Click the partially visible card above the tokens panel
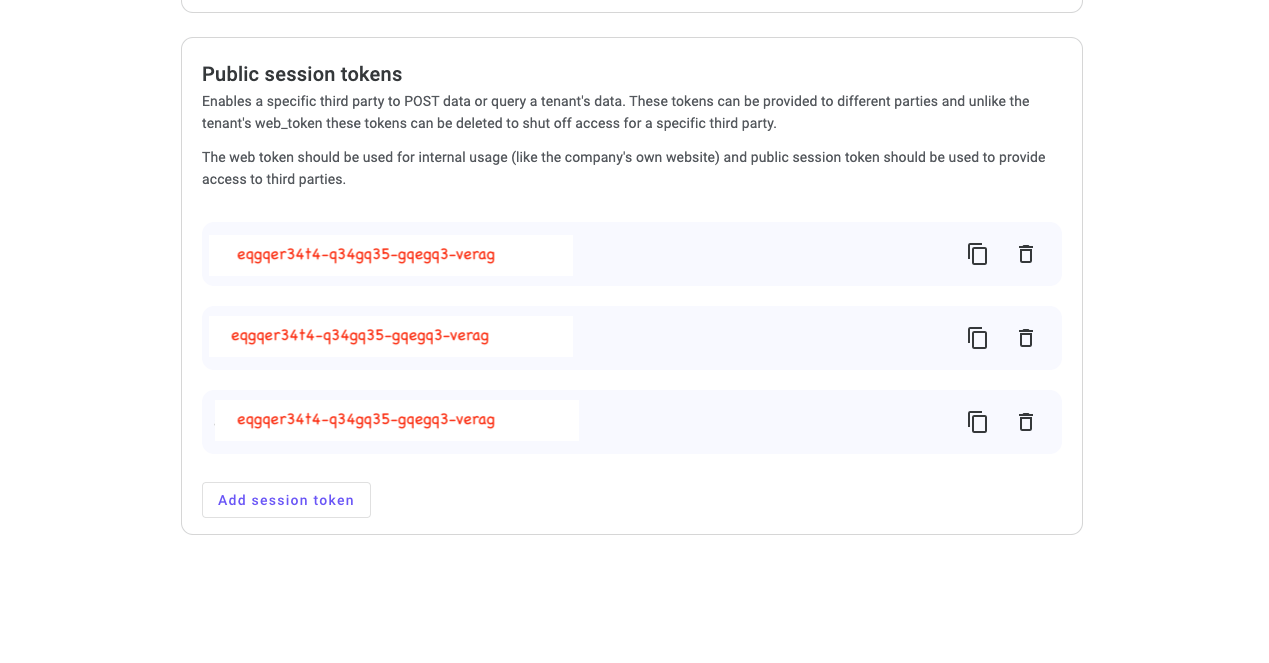This screenshot has height=663, width=1269. coord(631,5)
